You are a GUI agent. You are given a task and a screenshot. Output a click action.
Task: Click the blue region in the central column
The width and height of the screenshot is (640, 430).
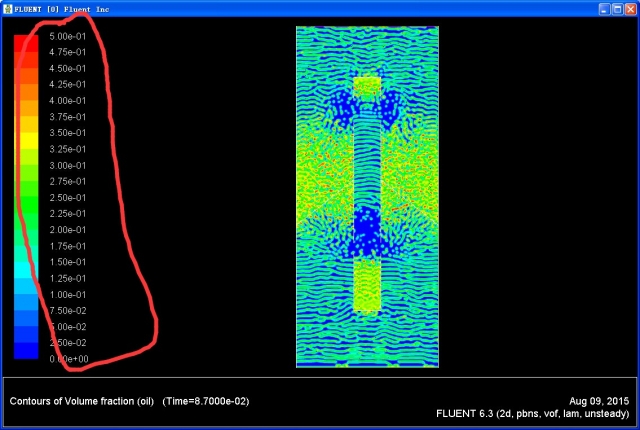click(x=367, y=232)
